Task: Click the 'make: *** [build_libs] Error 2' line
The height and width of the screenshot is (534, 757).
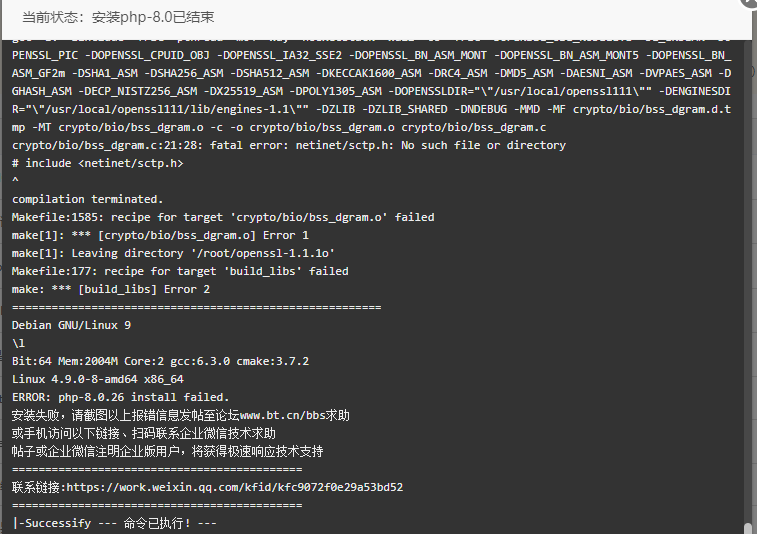Action: pos(111,289)
